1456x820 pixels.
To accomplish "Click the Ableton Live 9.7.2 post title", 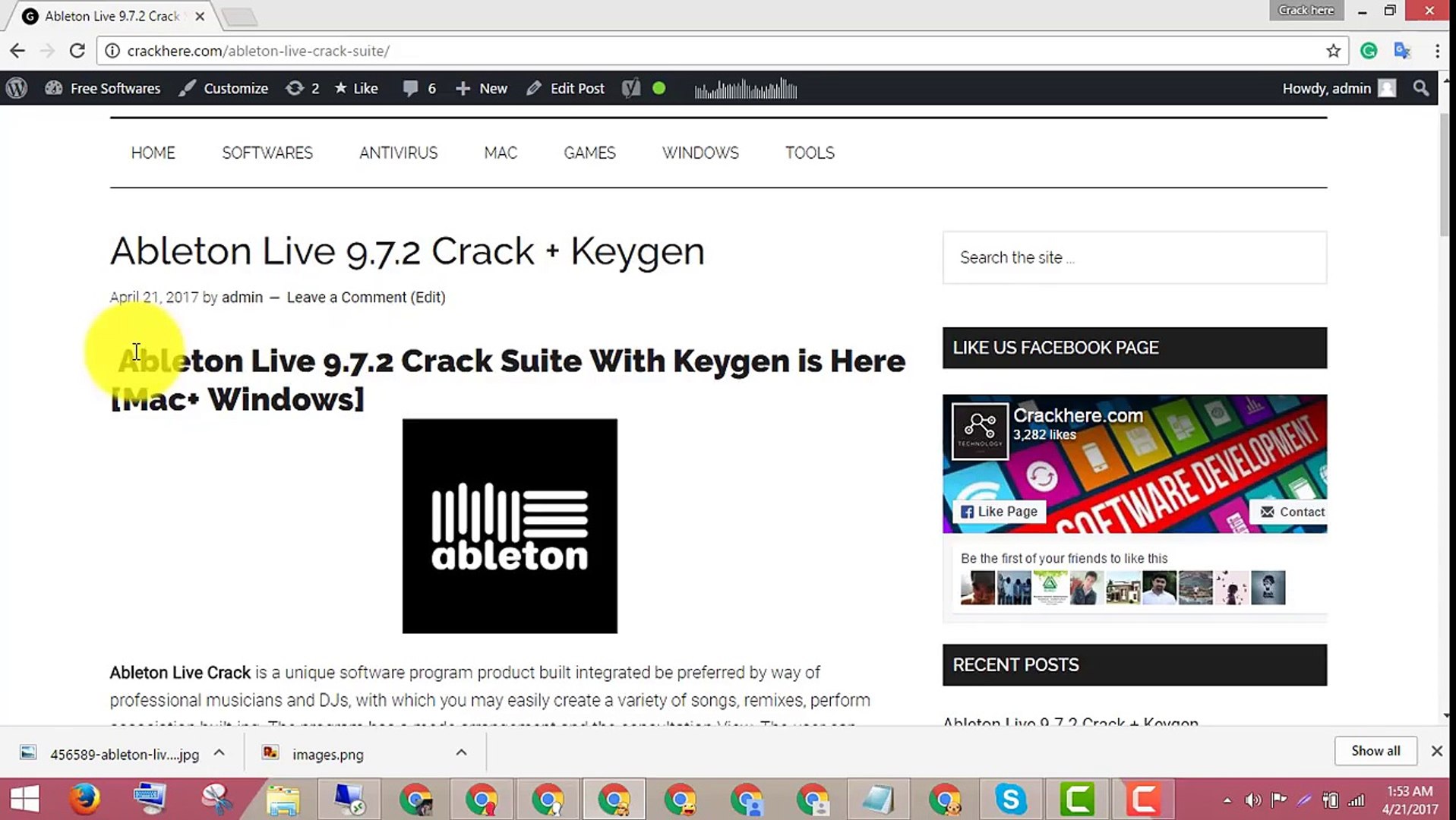I will tap(407, 251).
